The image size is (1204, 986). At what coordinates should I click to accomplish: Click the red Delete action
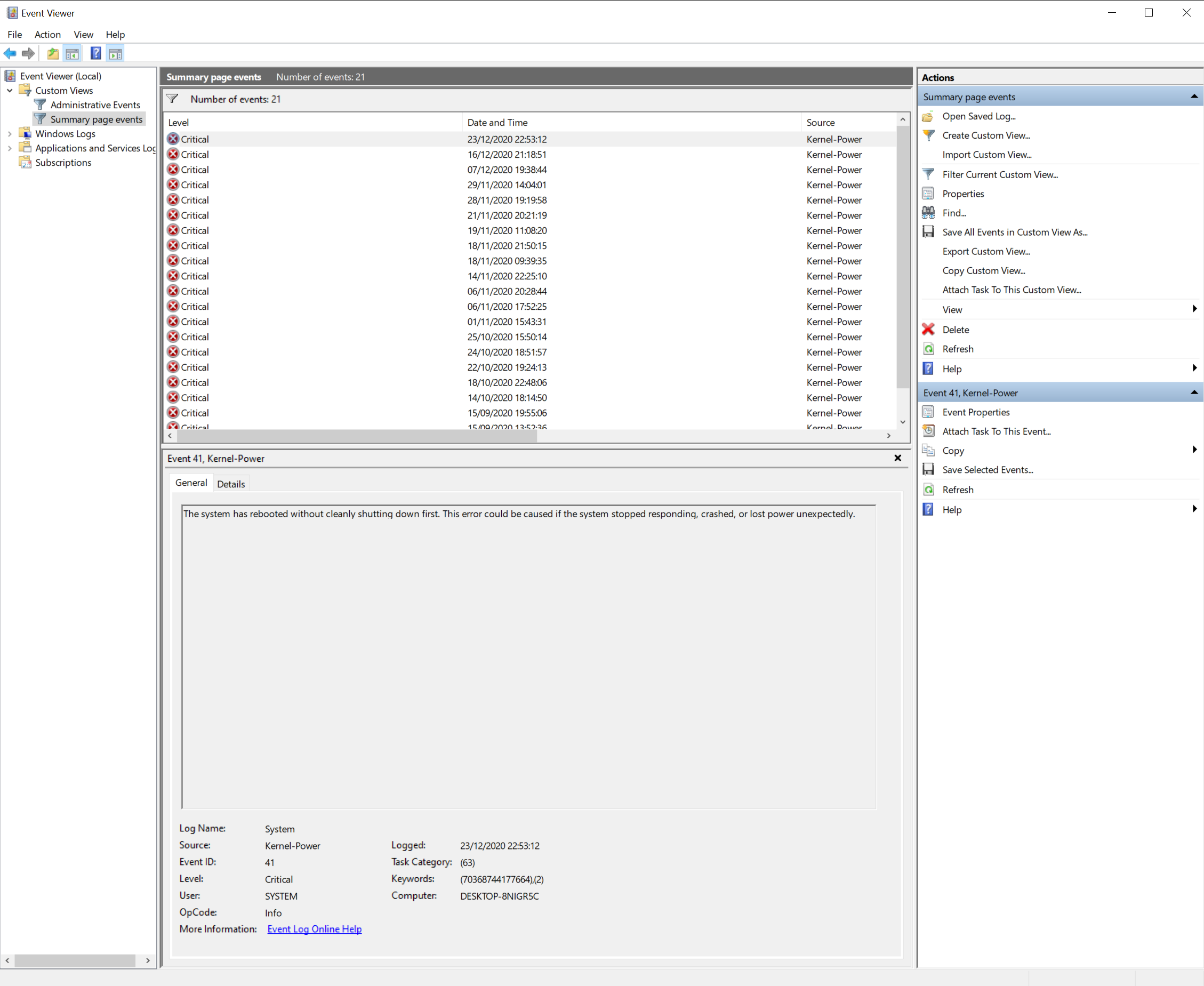click(x=955, y=330)
